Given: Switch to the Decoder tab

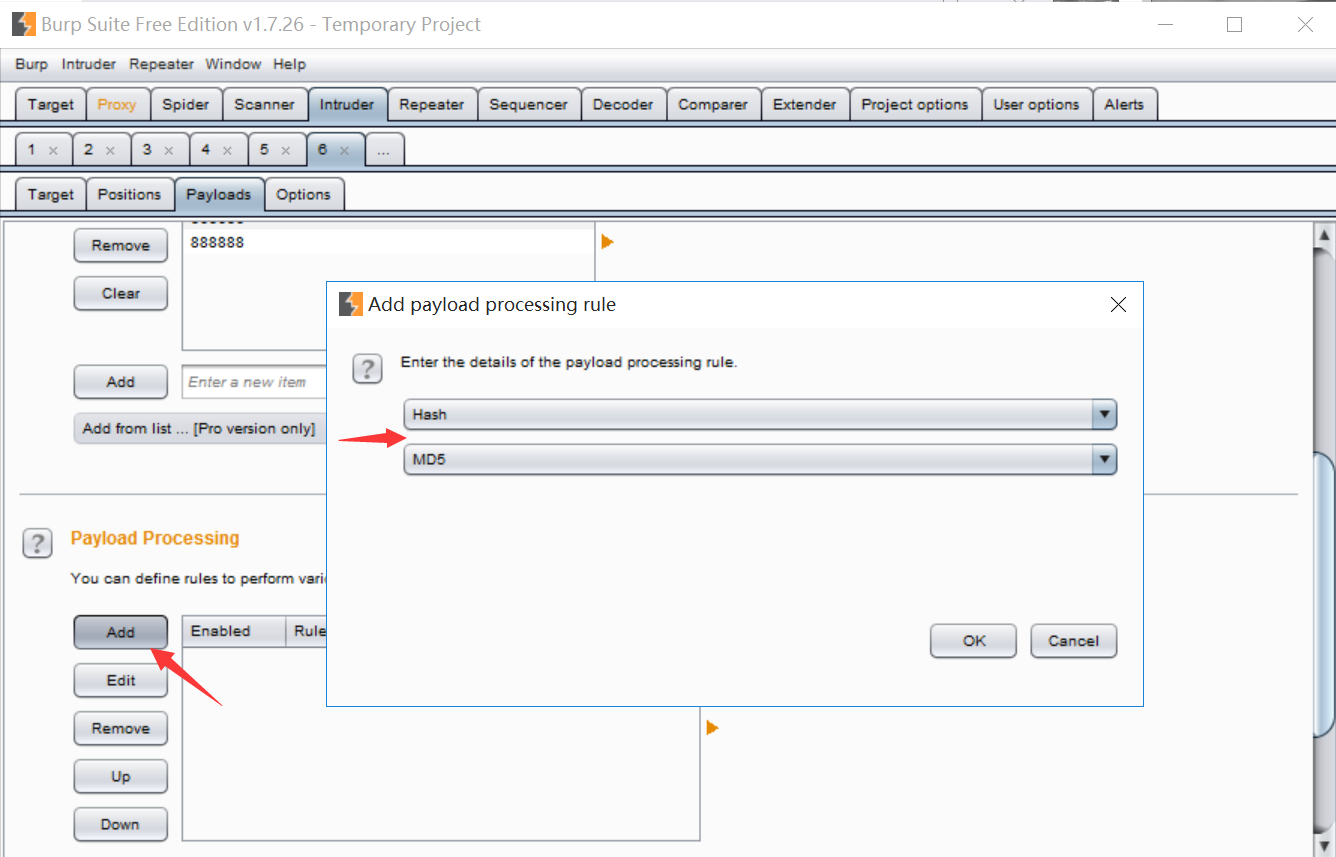Looking at the screenshot, I should [x=622, y=104].
